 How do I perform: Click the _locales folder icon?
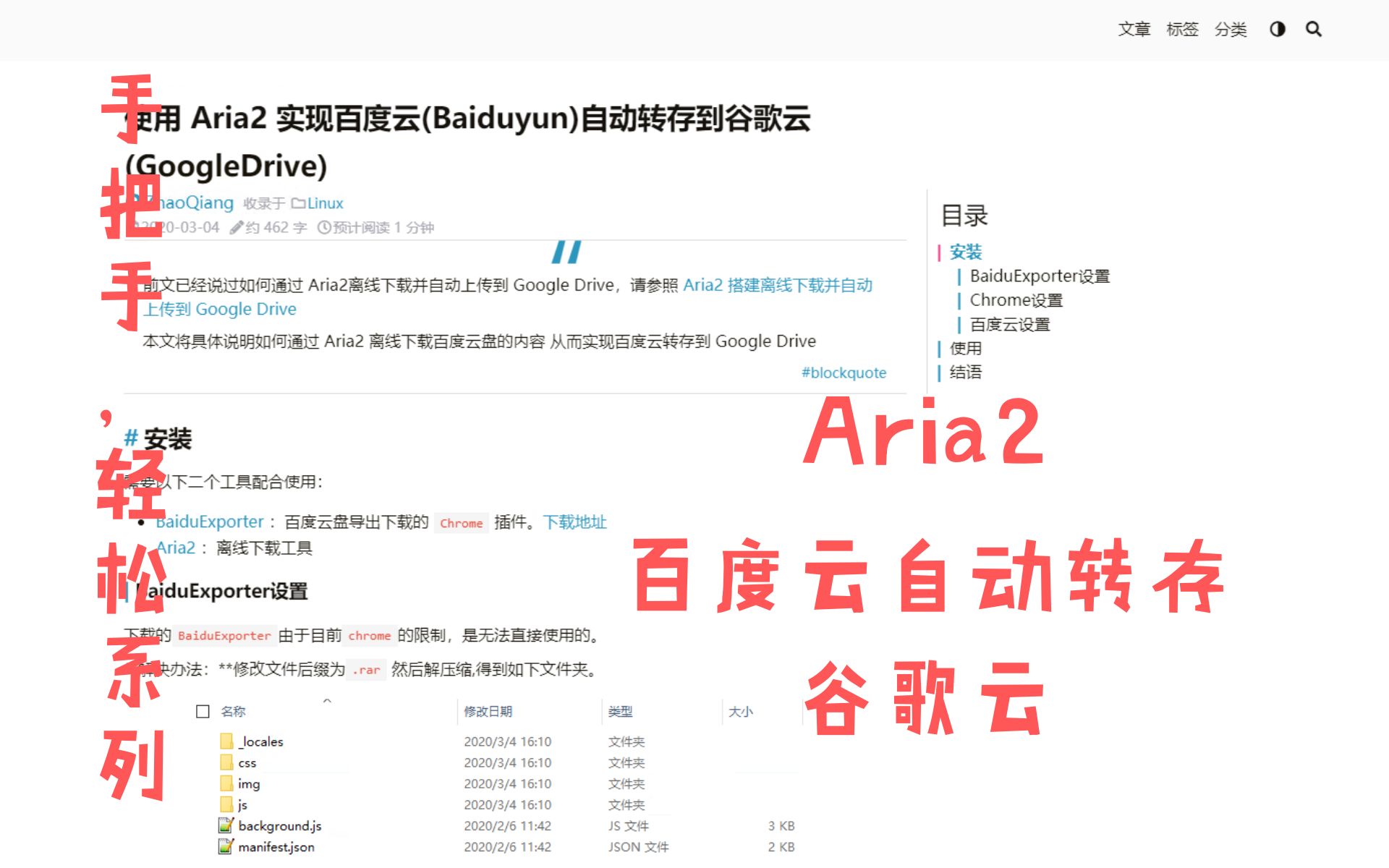tap(226, 741)
